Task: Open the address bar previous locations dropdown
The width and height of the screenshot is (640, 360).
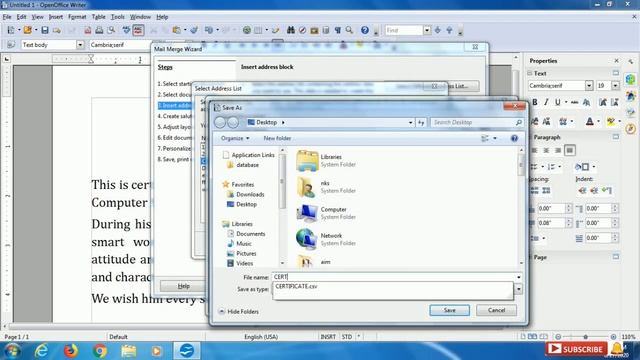Action: pyautogui.click(x=410, y=122)
